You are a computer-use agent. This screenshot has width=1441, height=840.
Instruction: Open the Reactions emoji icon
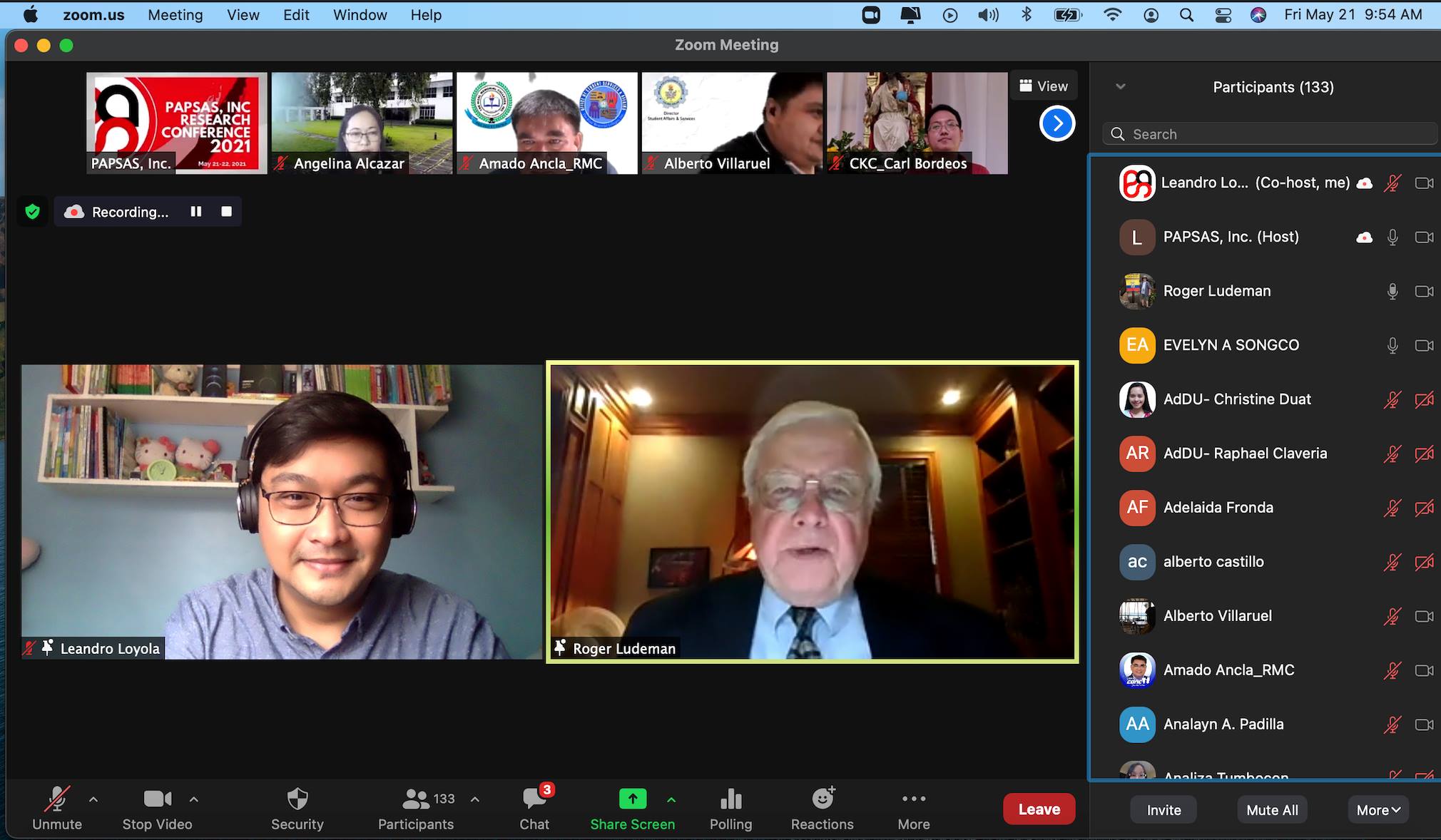click(x=823, y=799)
